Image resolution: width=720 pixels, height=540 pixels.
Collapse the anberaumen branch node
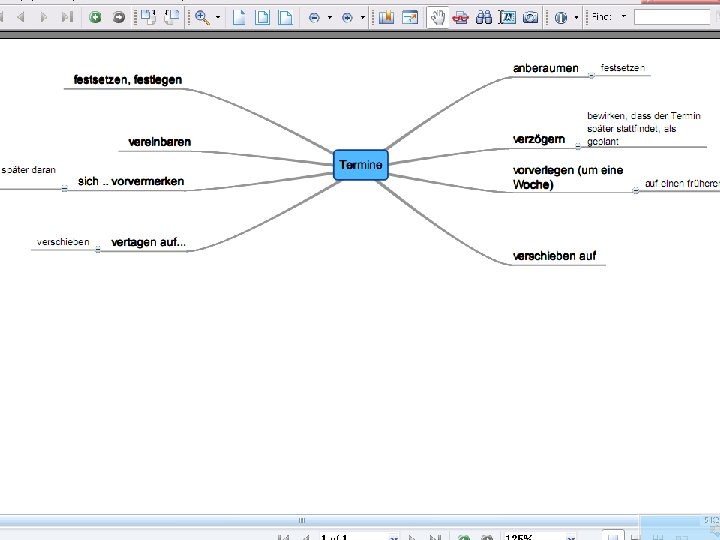pos(591,75)
